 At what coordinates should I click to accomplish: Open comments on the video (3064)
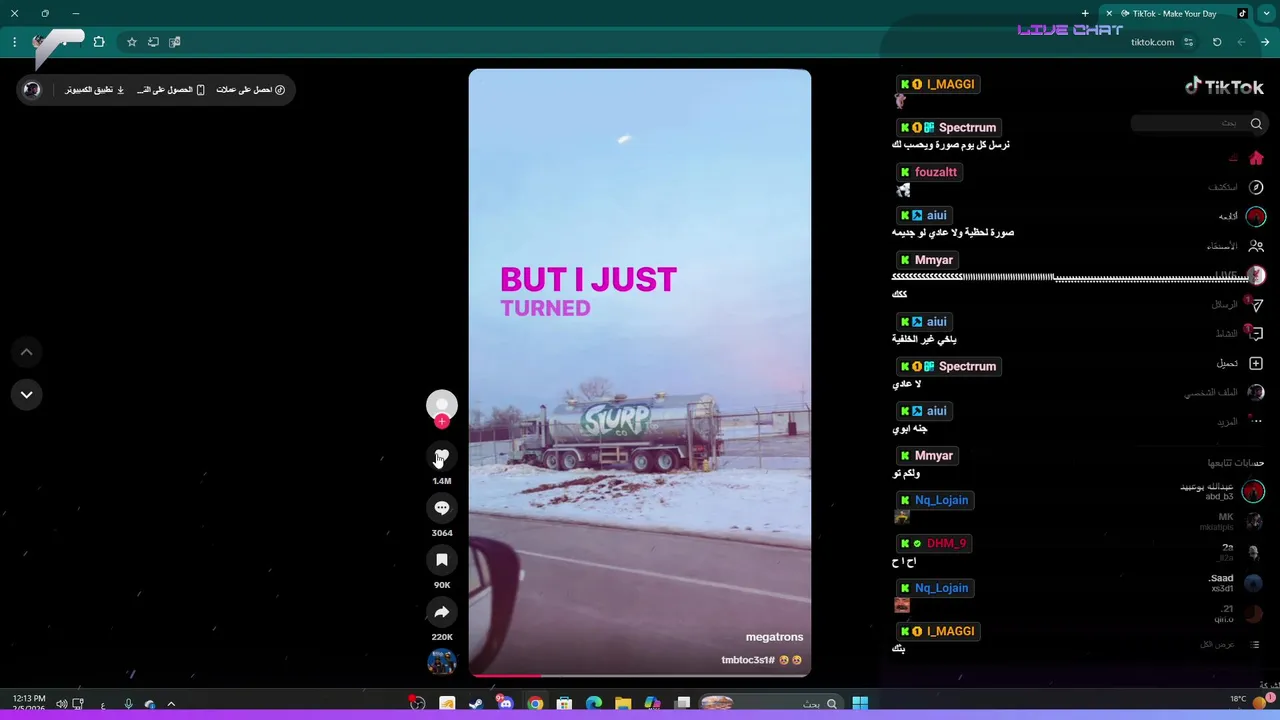point(441,508)
